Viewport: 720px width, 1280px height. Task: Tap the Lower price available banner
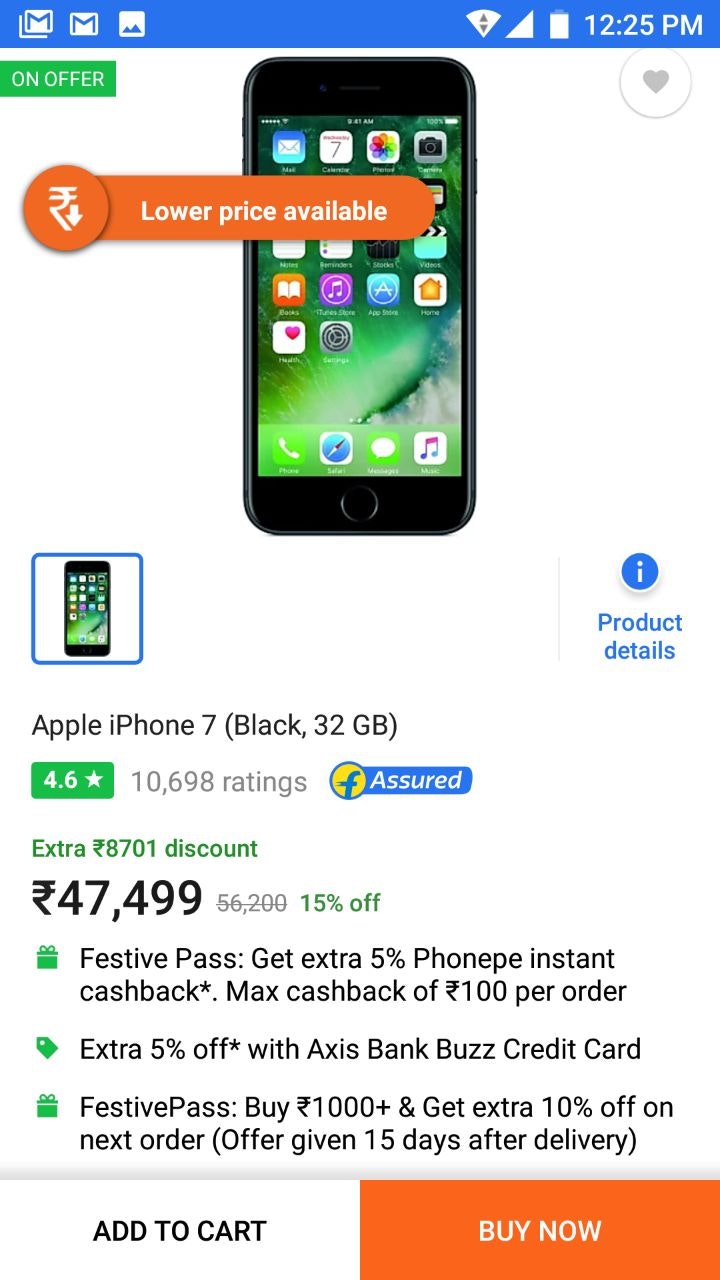(230, 211)
